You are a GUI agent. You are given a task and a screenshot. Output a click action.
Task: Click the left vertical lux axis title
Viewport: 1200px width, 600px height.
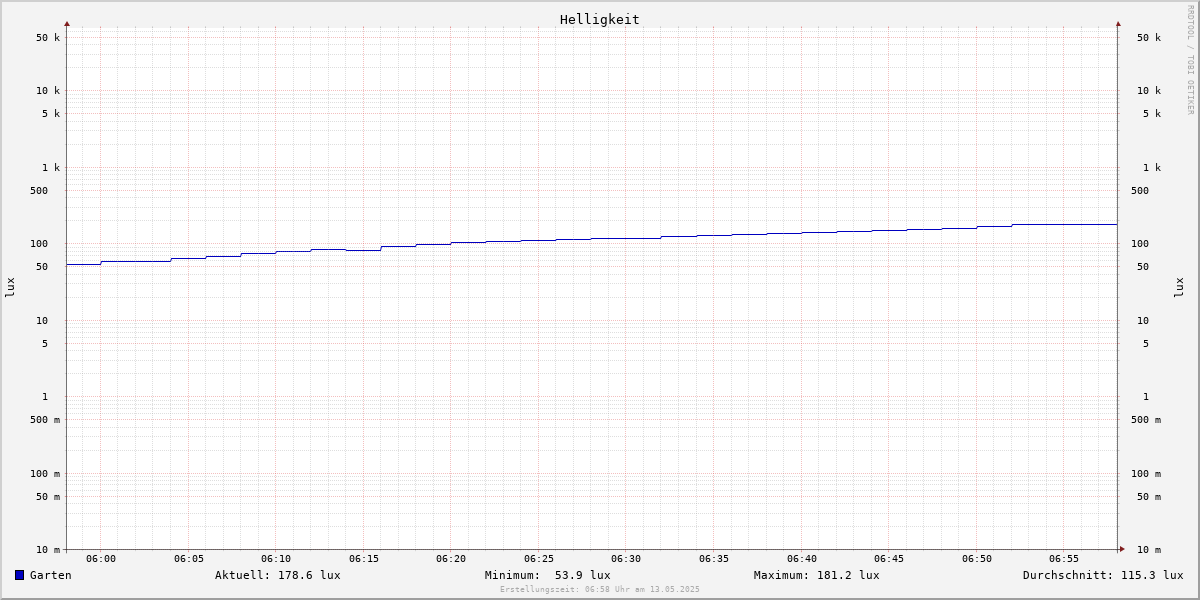point(10,288)
